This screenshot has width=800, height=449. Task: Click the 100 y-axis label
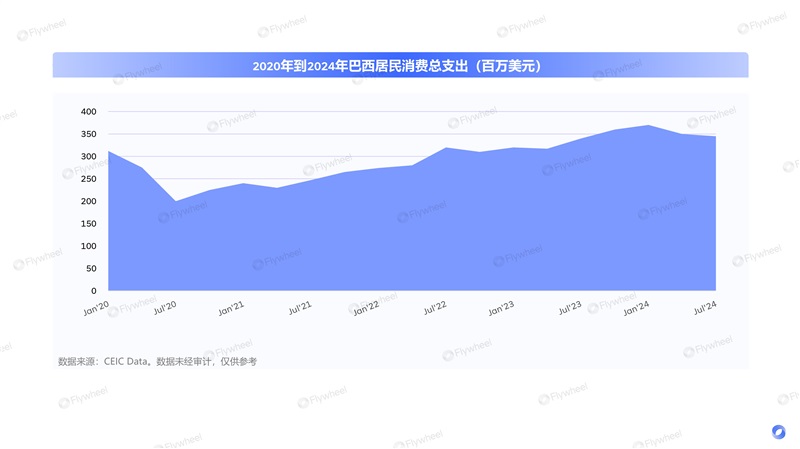(88, 246)
